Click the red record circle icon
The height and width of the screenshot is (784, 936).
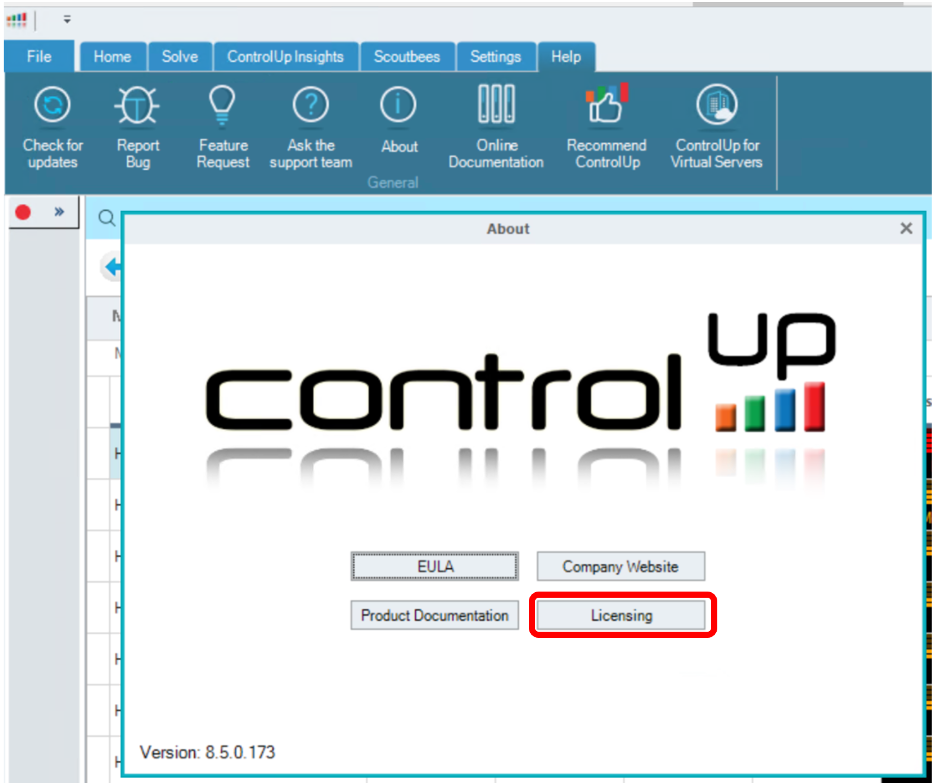(x=23, y=212)
